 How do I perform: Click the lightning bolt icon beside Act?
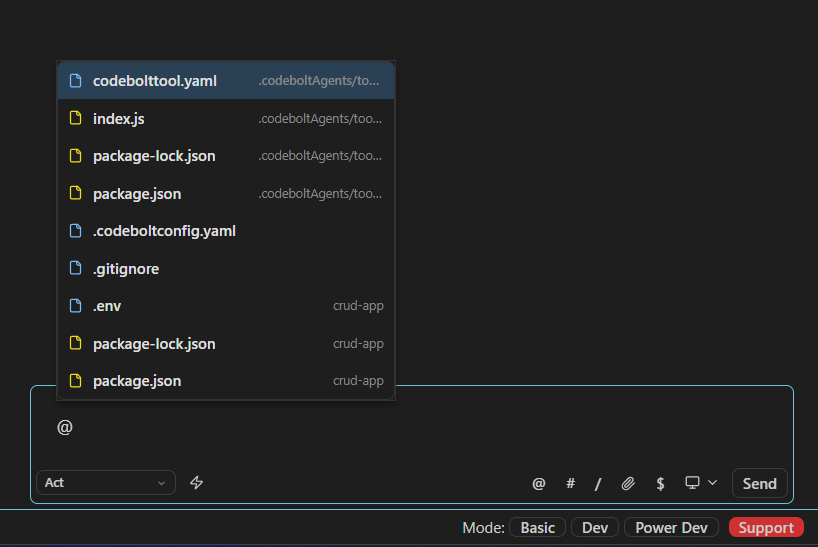[x=197, y=482]
